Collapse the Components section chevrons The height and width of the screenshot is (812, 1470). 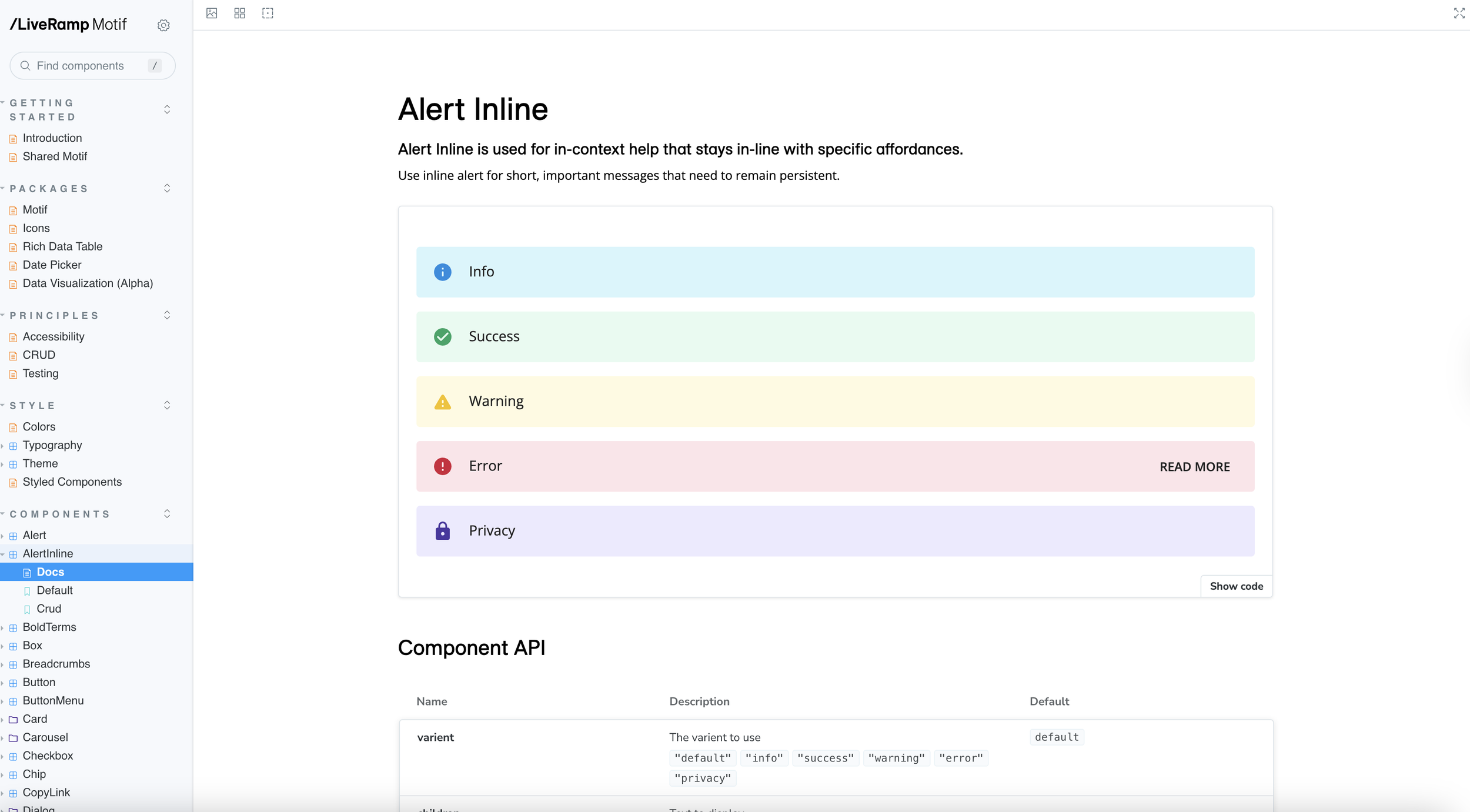[x=167, y=514]
